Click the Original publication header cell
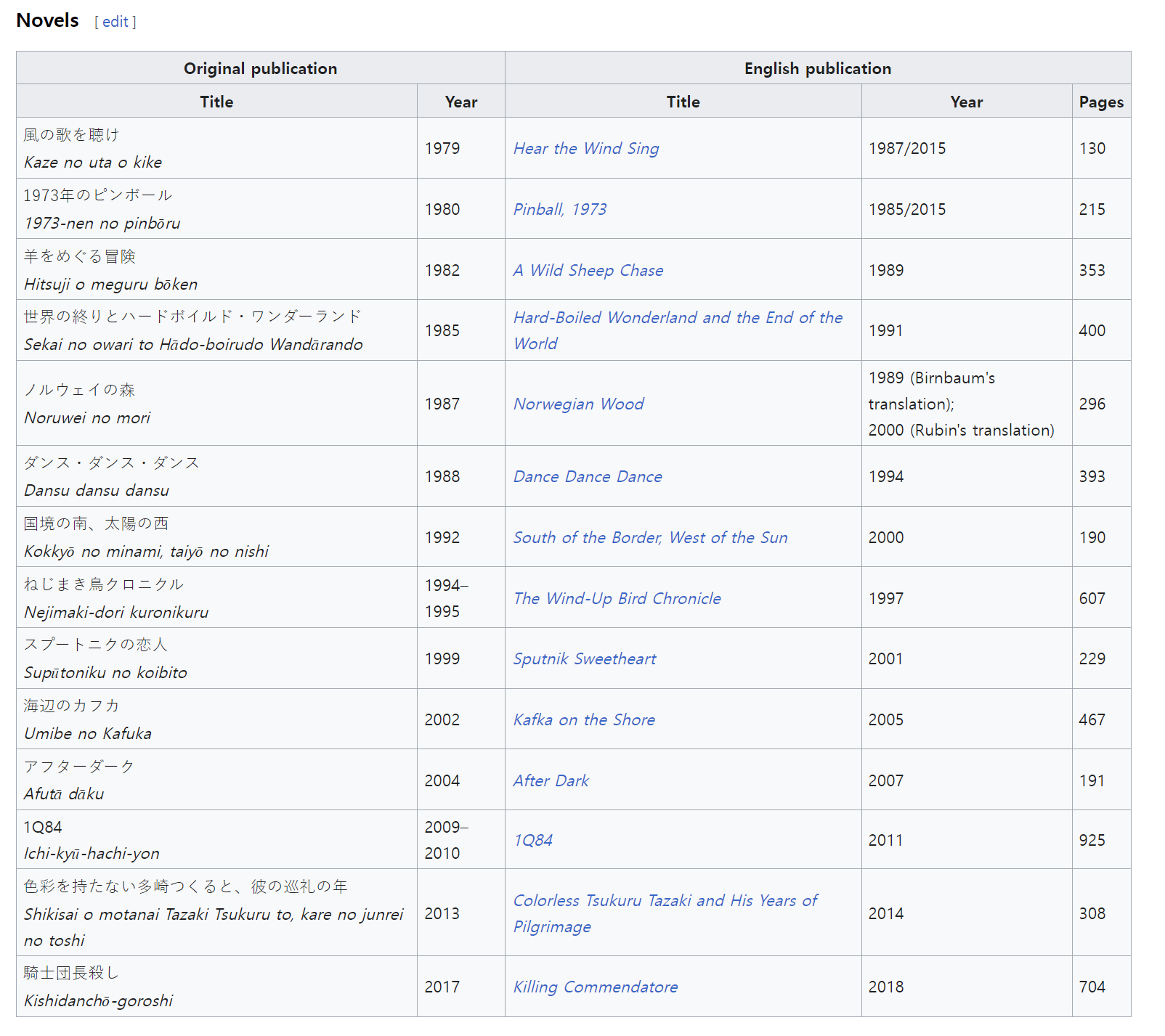This screenshot has width=1165, height=1036. (261, 68)
